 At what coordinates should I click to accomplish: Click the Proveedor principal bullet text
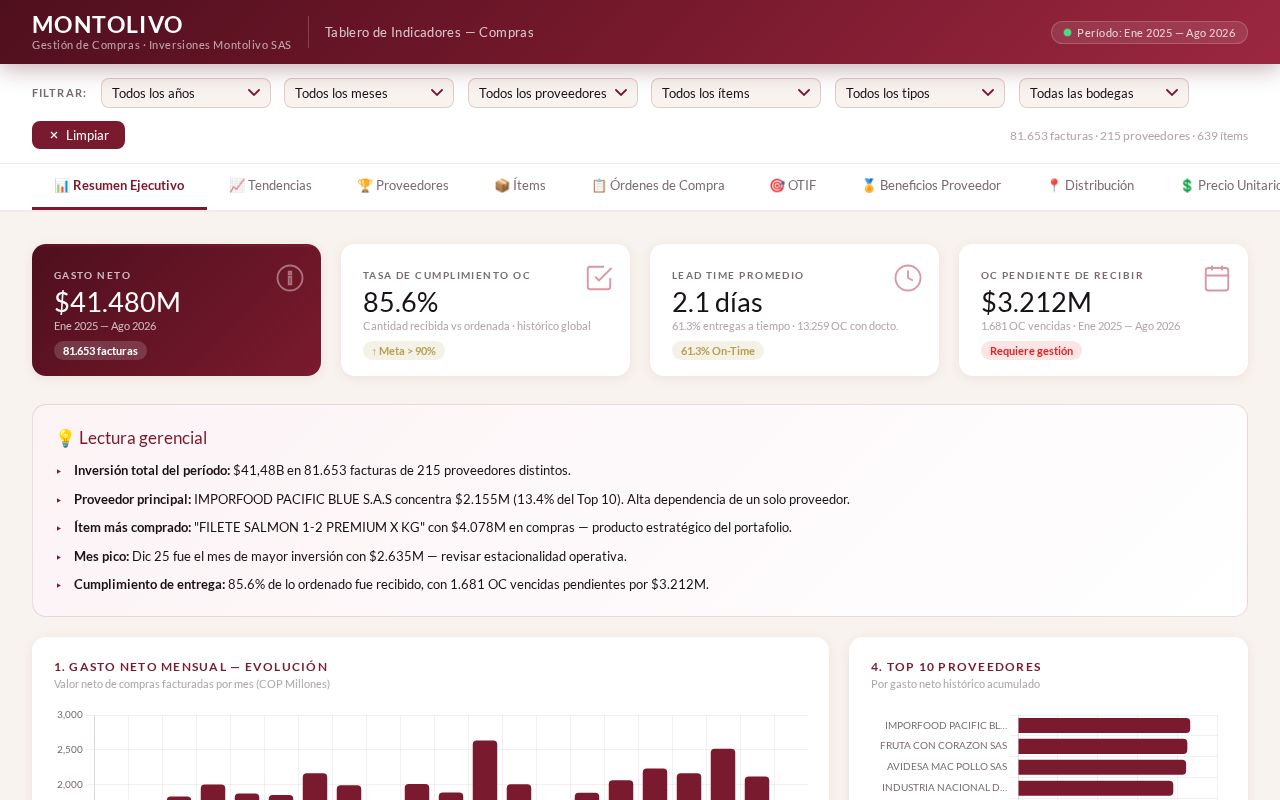coord(462,499)
